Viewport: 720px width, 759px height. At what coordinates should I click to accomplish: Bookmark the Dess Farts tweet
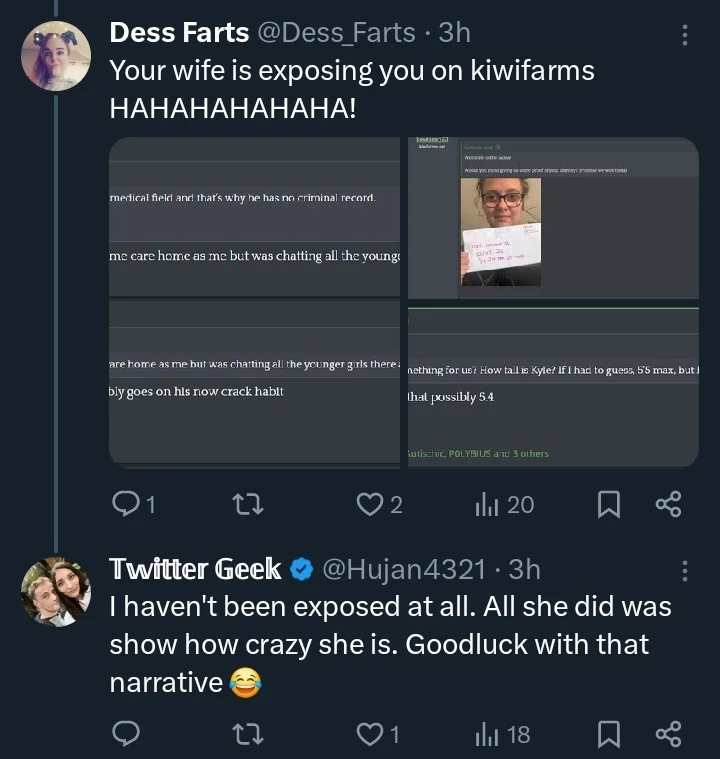(609, 504)
